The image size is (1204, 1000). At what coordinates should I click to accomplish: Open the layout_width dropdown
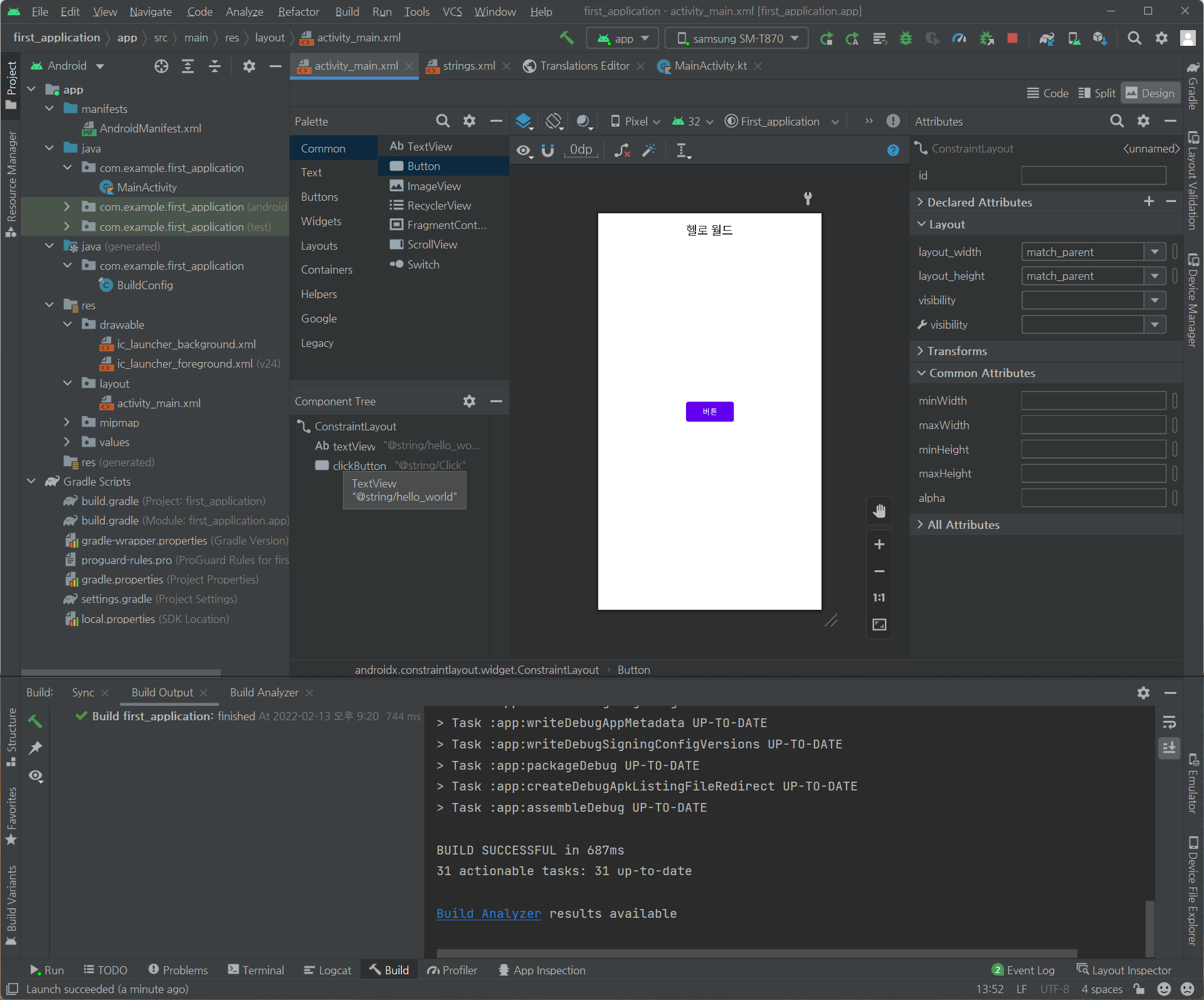[1154, 252]
